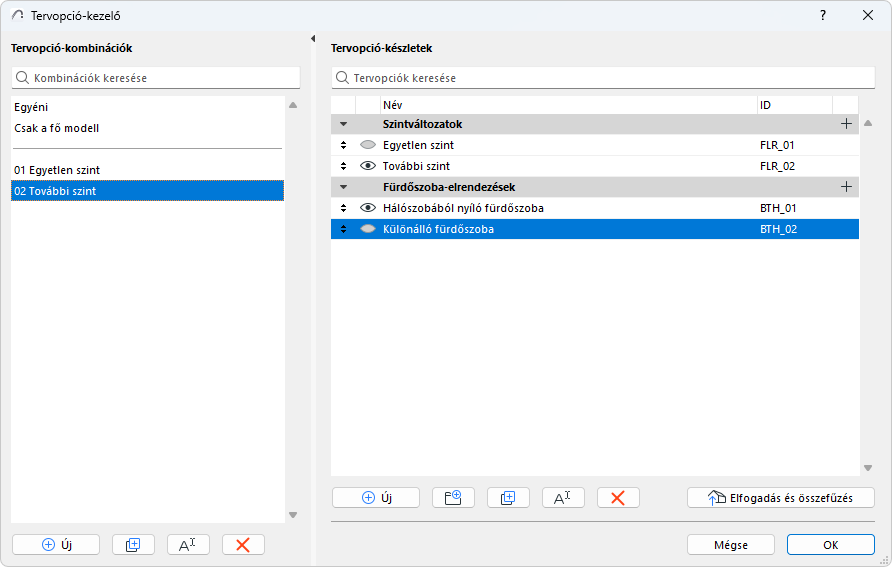Cancel with the Mégse button

730,545
